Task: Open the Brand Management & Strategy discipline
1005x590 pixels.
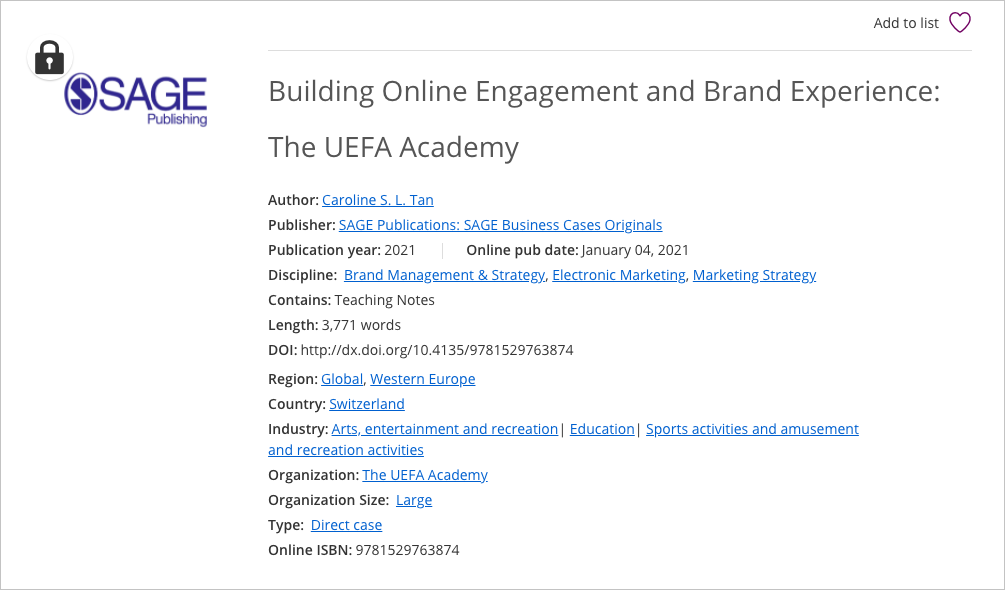Action: [444, 274]
